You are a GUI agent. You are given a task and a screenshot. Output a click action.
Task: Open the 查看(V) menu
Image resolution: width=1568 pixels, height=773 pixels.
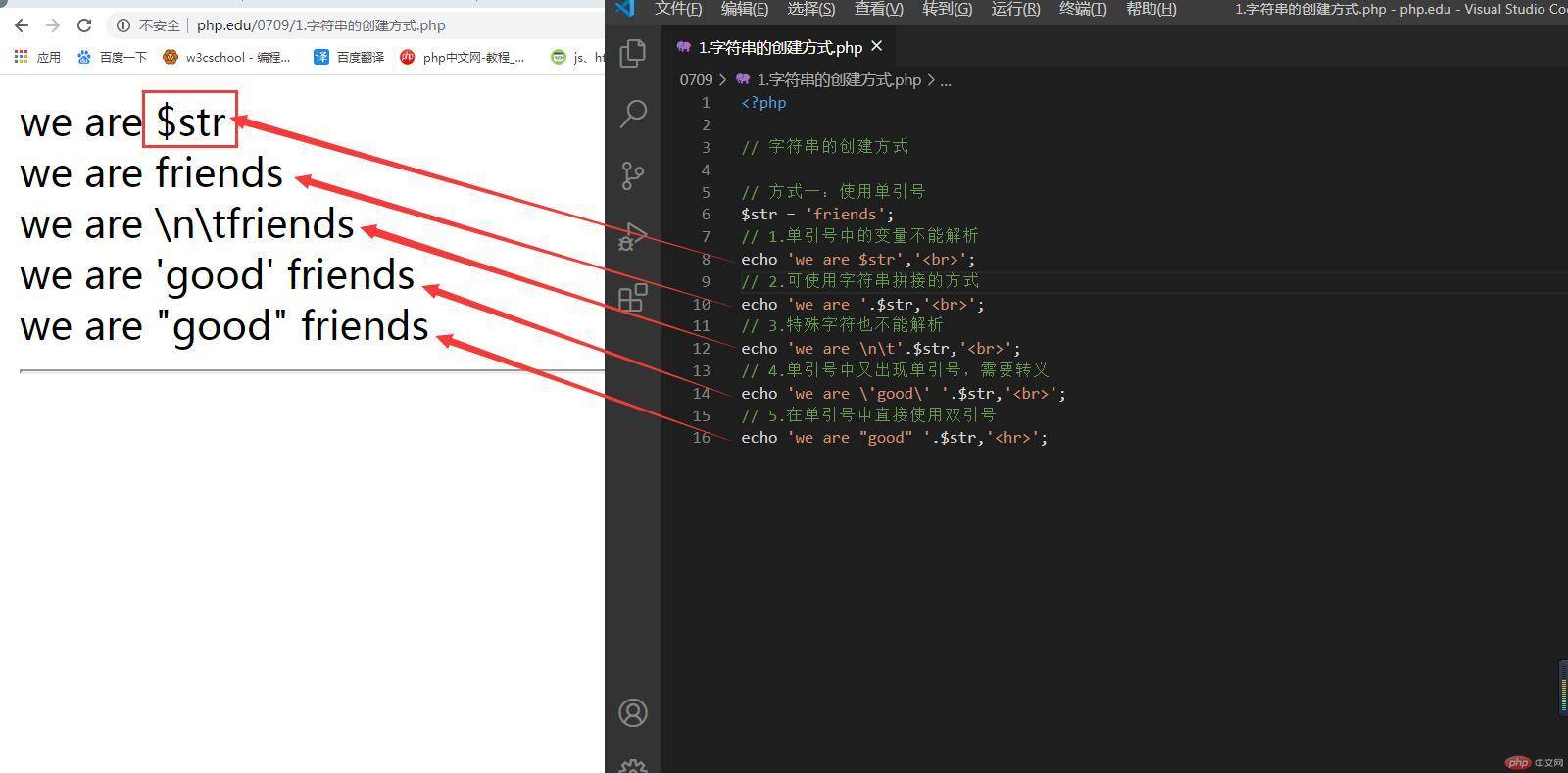pos(878,9)
